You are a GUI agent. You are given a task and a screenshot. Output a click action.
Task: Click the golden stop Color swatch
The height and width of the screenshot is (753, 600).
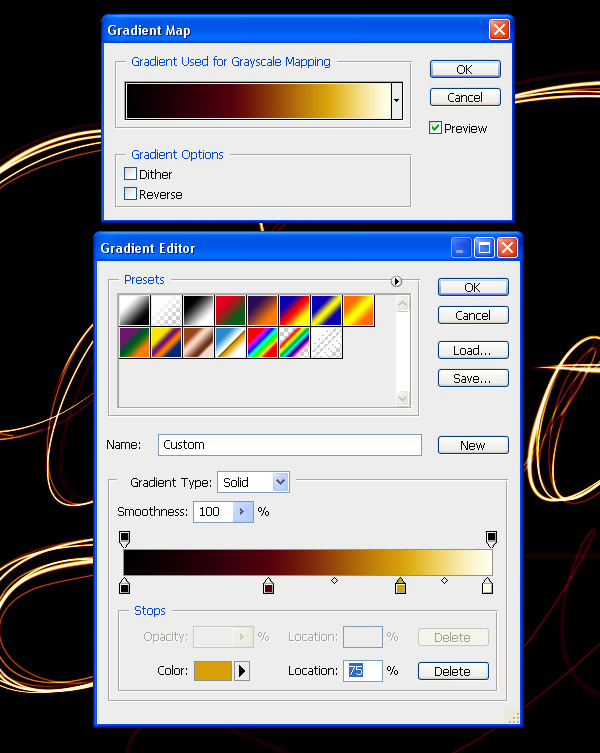click(213, 671)
